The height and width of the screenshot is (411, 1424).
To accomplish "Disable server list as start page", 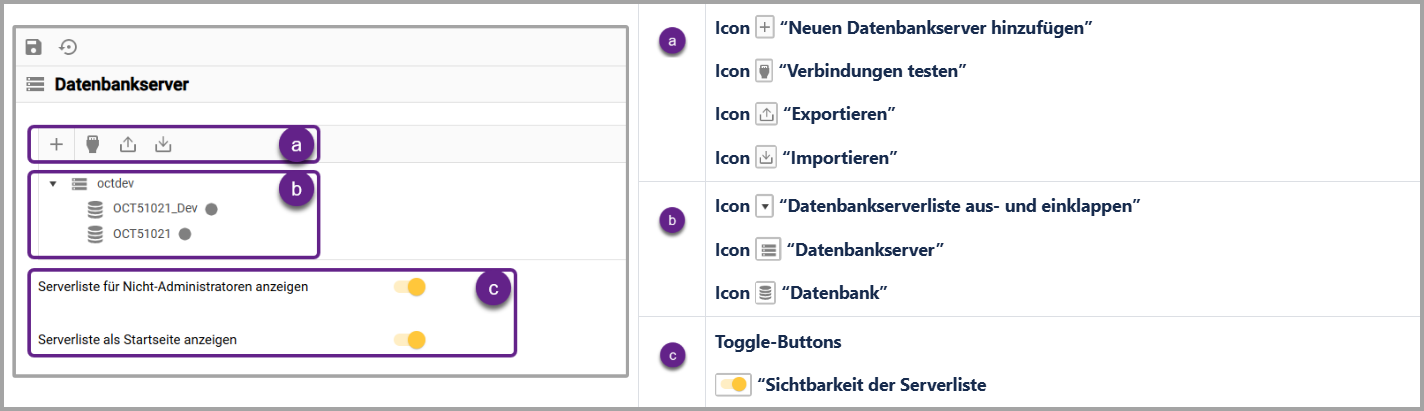I will (x=410, y=340).
